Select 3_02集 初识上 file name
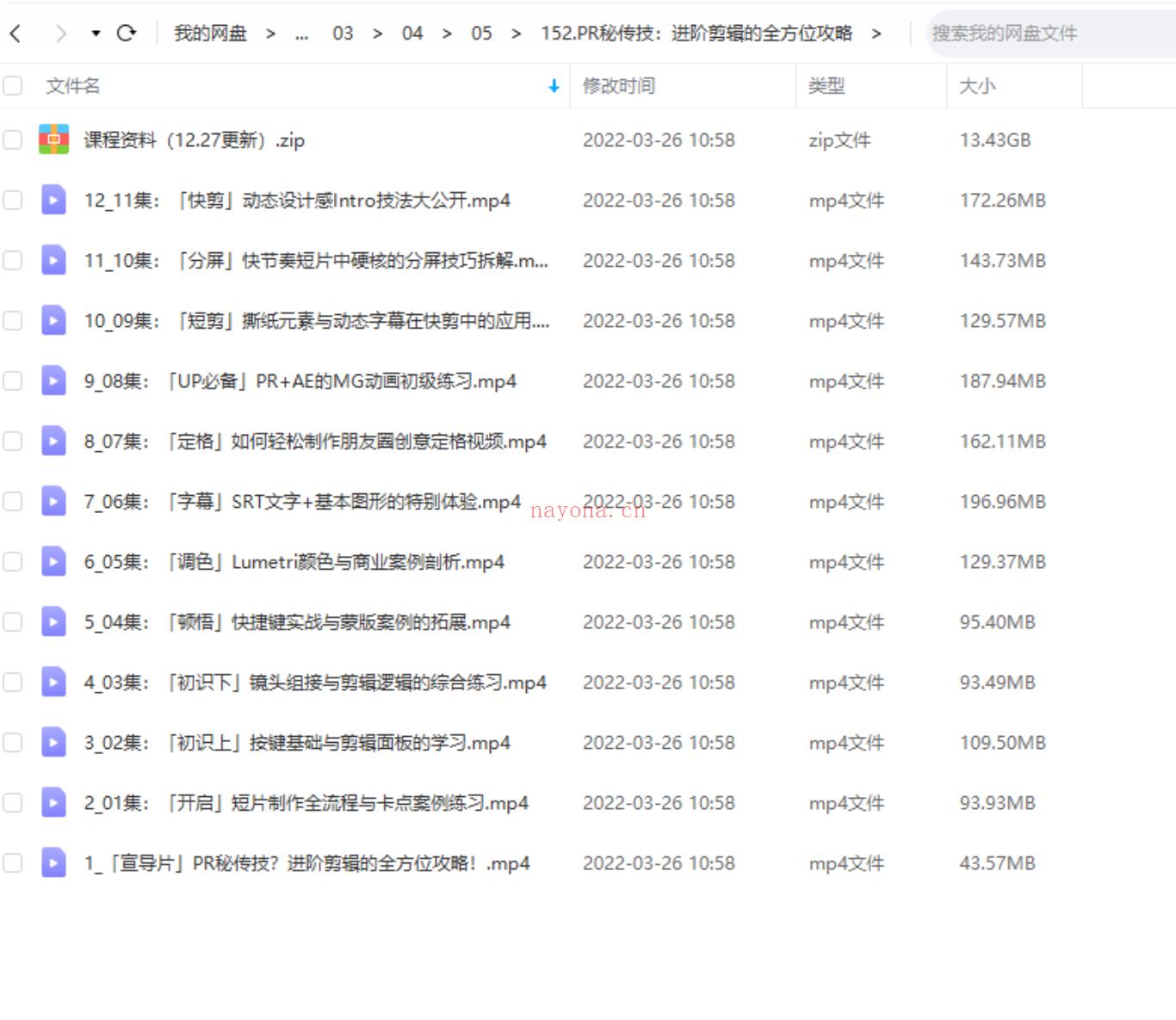Screen dimensions: 1176x1020 click(297, 743)
